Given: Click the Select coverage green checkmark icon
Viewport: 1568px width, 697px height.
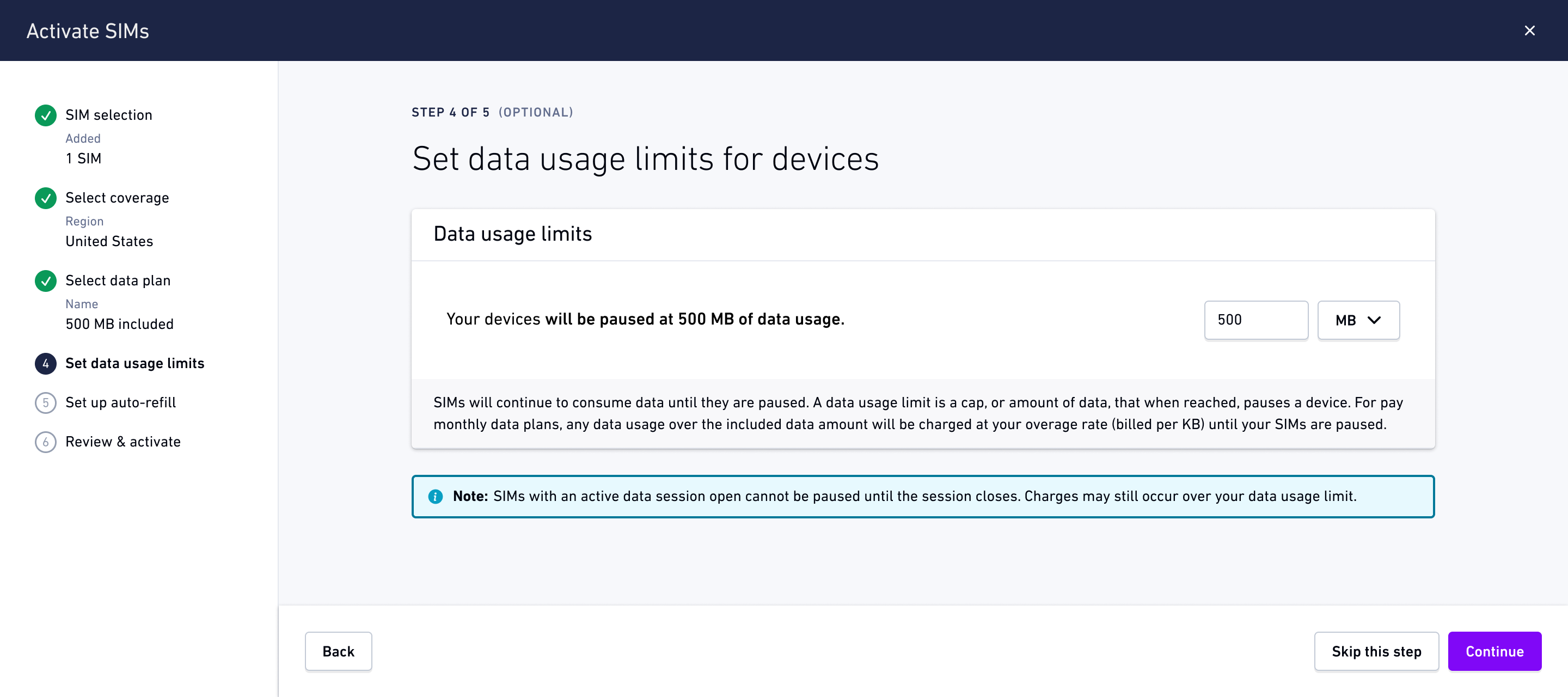Looking at the screenshot, I should (46, 198).
